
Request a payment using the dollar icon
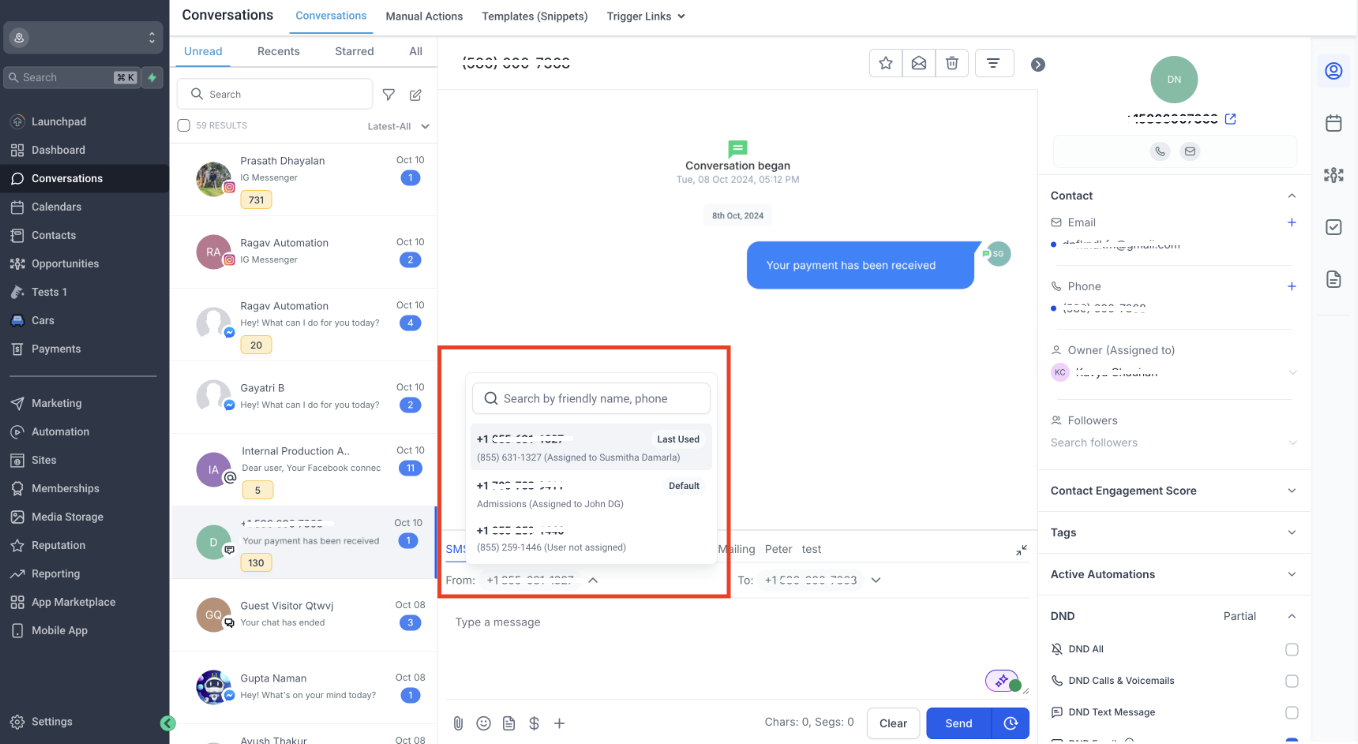(534, 723)
